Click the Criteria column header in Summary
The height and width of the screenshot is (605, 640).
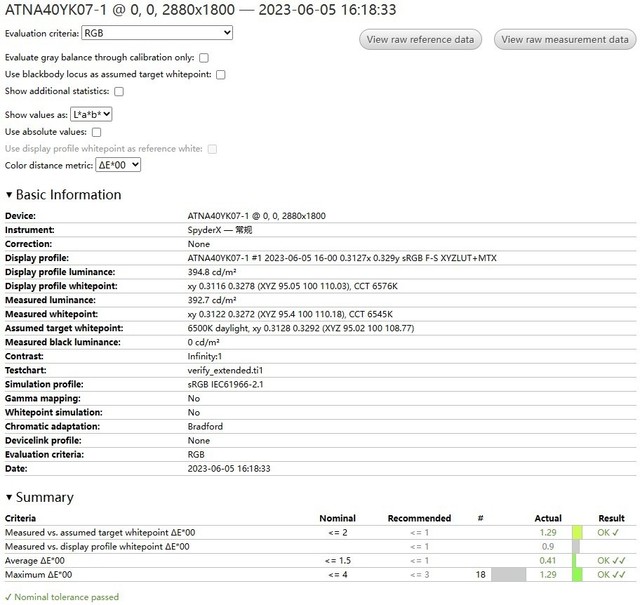coord(21,518)
